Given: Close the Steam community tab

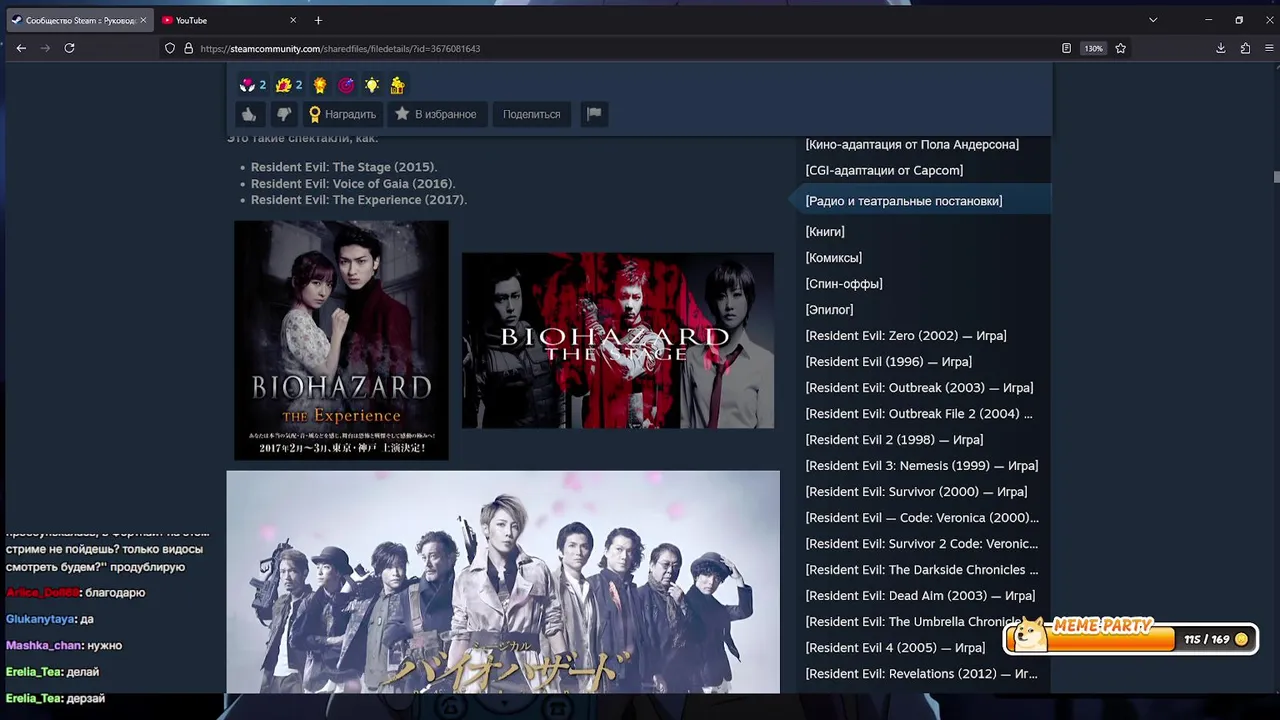Looking at the screenshot, I should click(143, 20).
